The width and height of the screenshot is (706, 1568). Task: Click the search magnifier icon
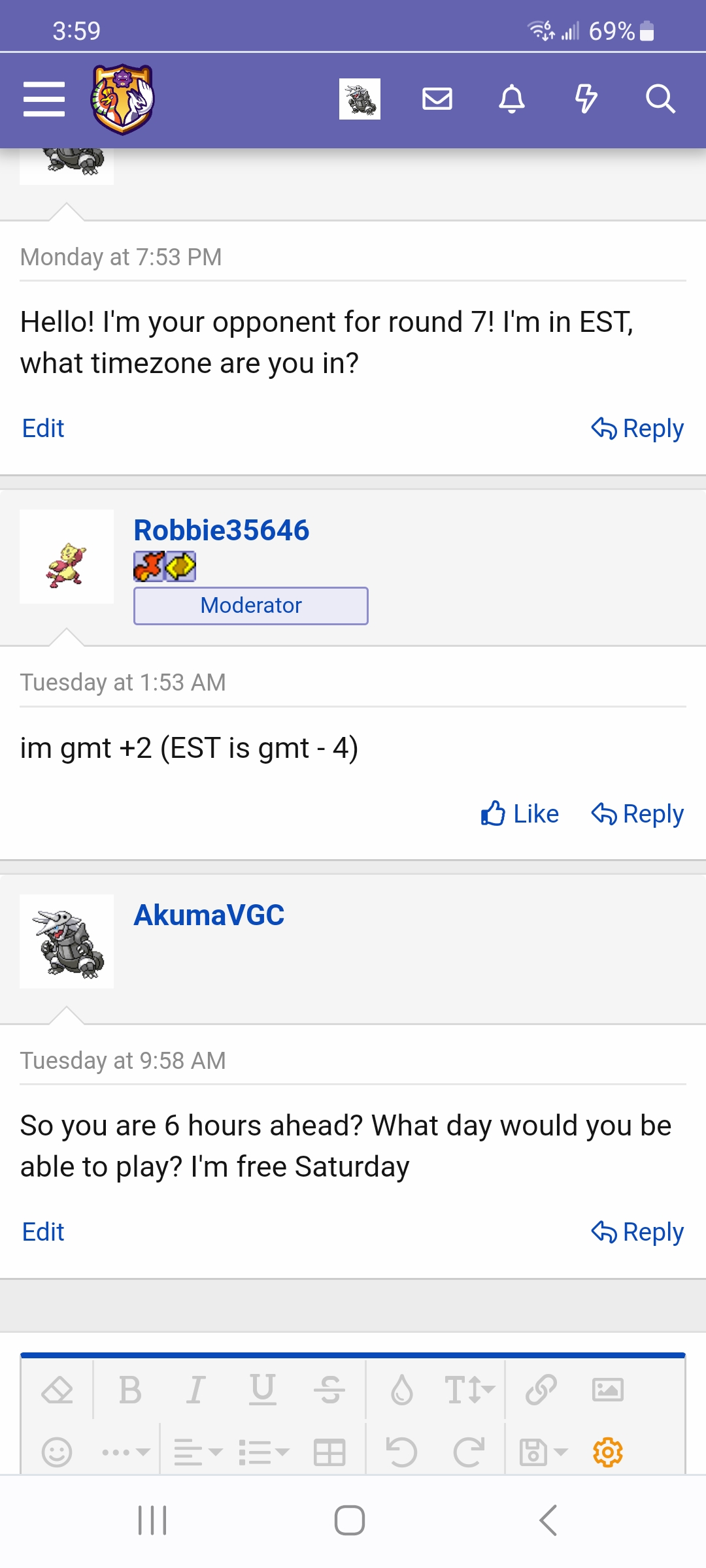pyautogui.click(x=660, y=99)
